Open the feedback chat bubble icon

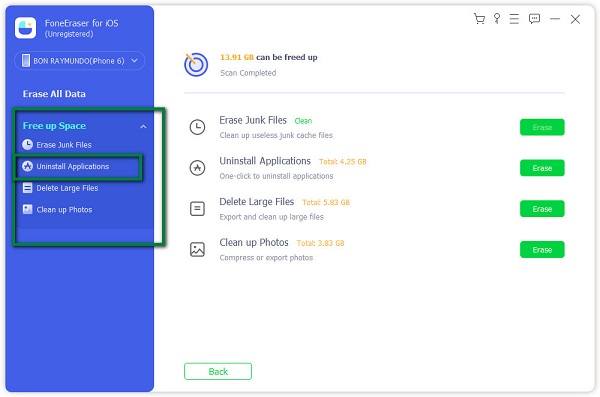tap(534, 19)
